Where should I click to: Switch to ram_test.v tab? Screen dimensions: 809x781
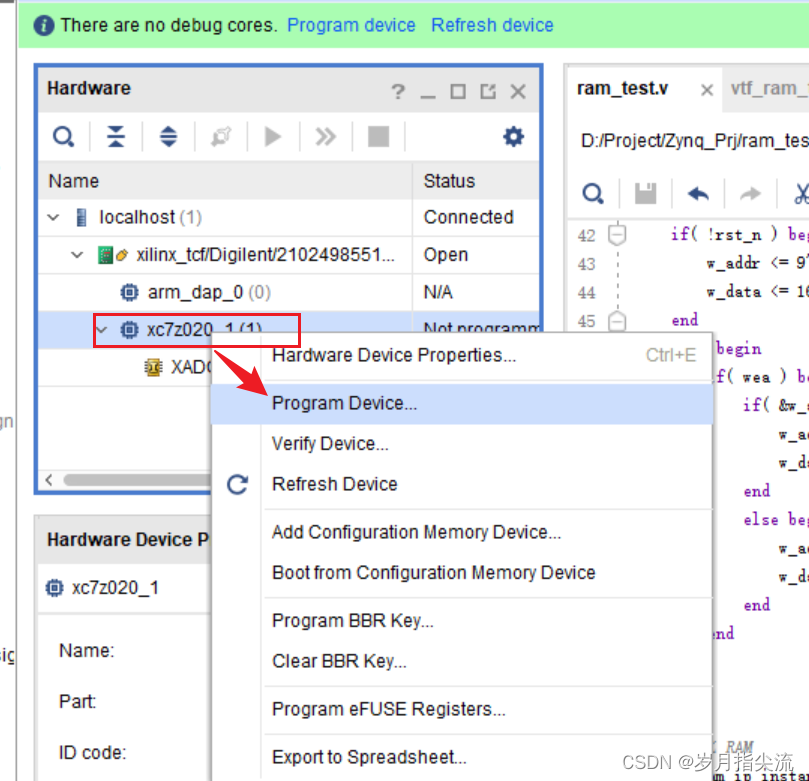coord(622,89)
